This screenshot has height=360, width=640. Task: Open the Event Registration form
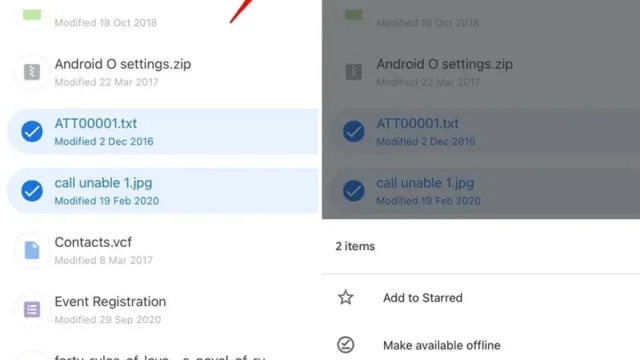tap(110, 302)
